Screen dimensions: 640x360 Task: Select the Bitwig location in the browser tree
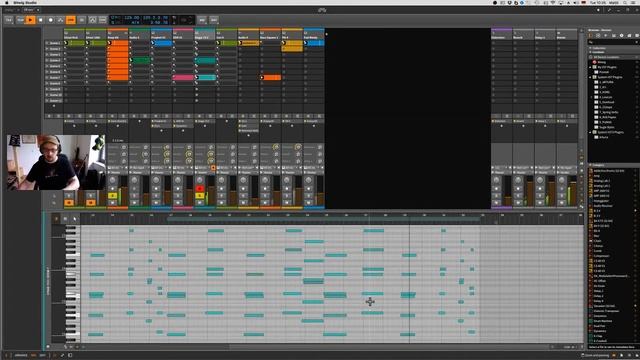click(602, 62)
